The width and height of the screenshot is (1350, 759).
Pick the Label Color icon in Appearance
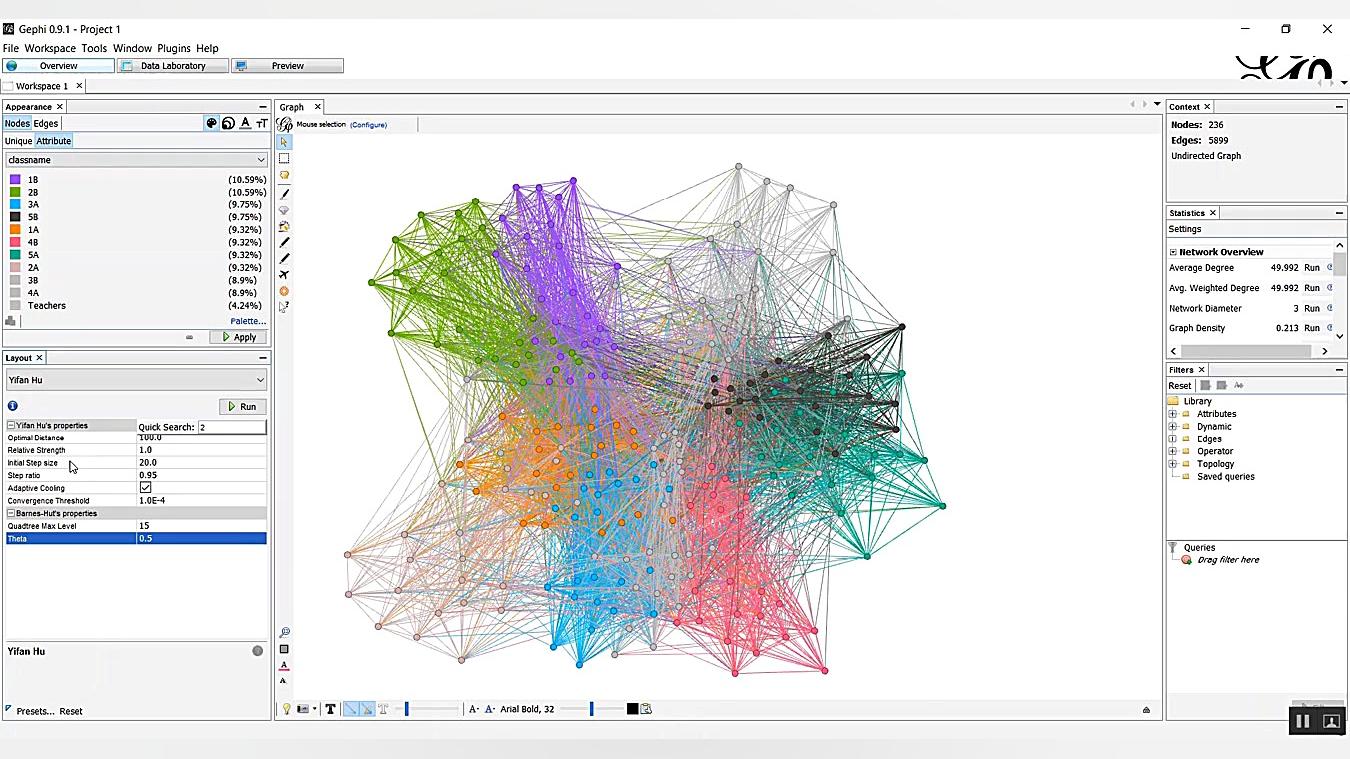tap(245, 123)
